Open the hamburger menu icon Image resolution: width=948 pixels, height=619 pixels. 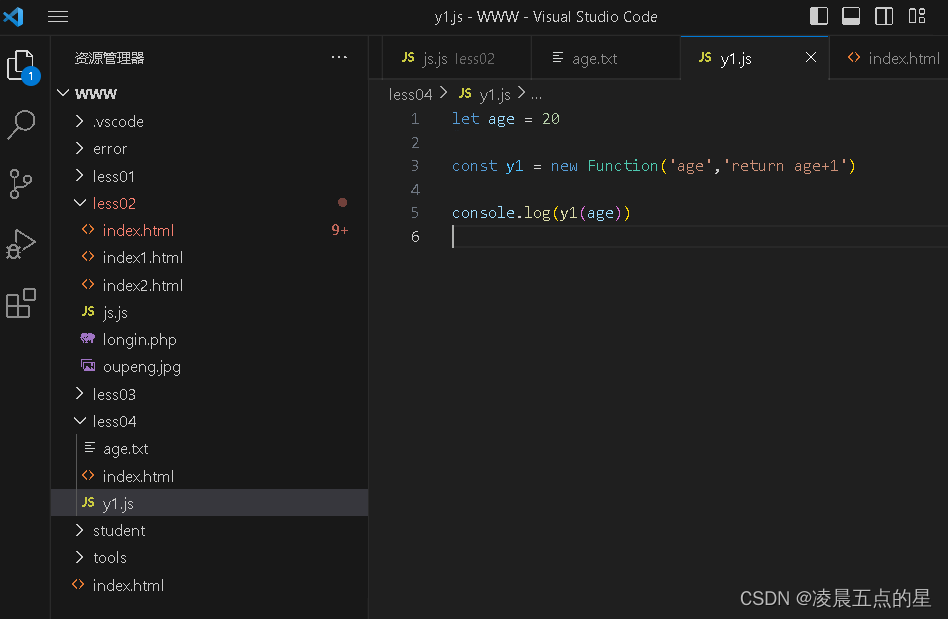click(x=57, y=16)
